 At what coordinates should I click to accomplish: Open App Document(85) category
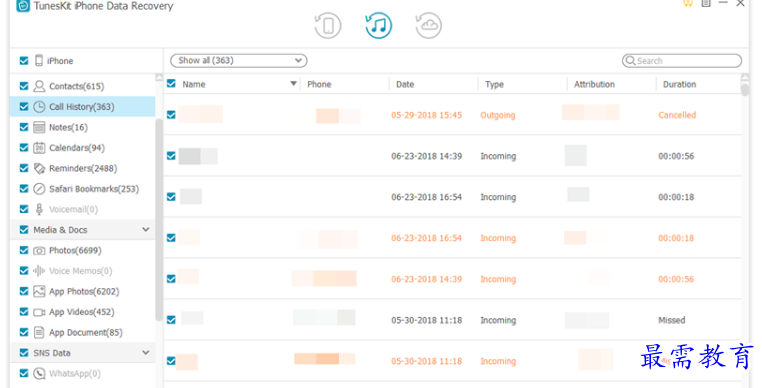pos(86,333)
